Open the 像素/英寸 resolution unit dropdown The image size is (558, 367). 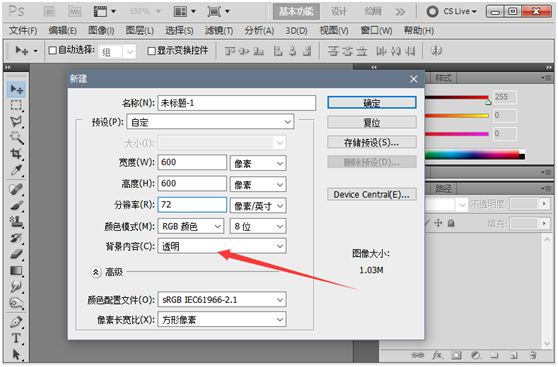click(x=258, y=205)
